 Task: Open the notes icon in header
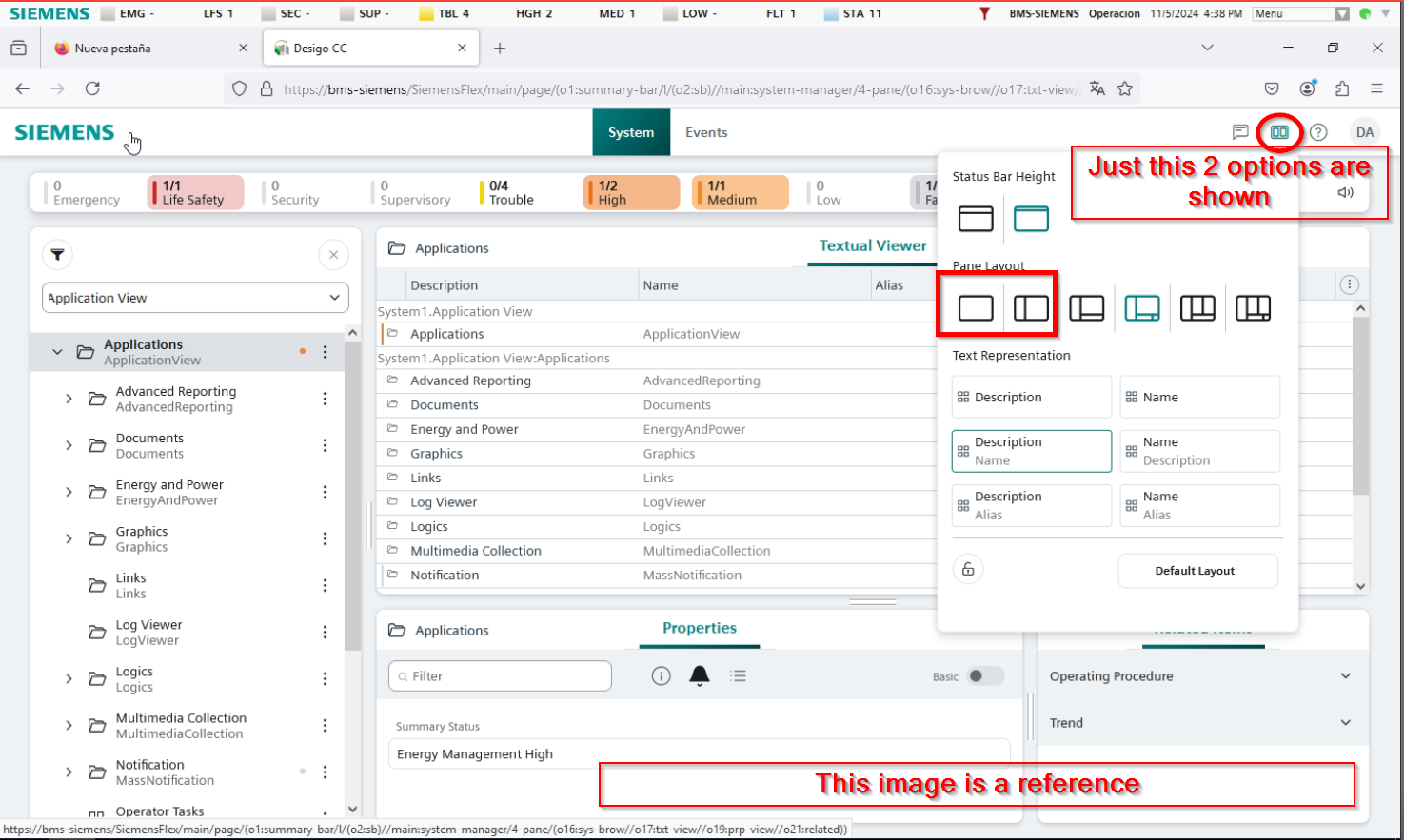click(1239, 132)
